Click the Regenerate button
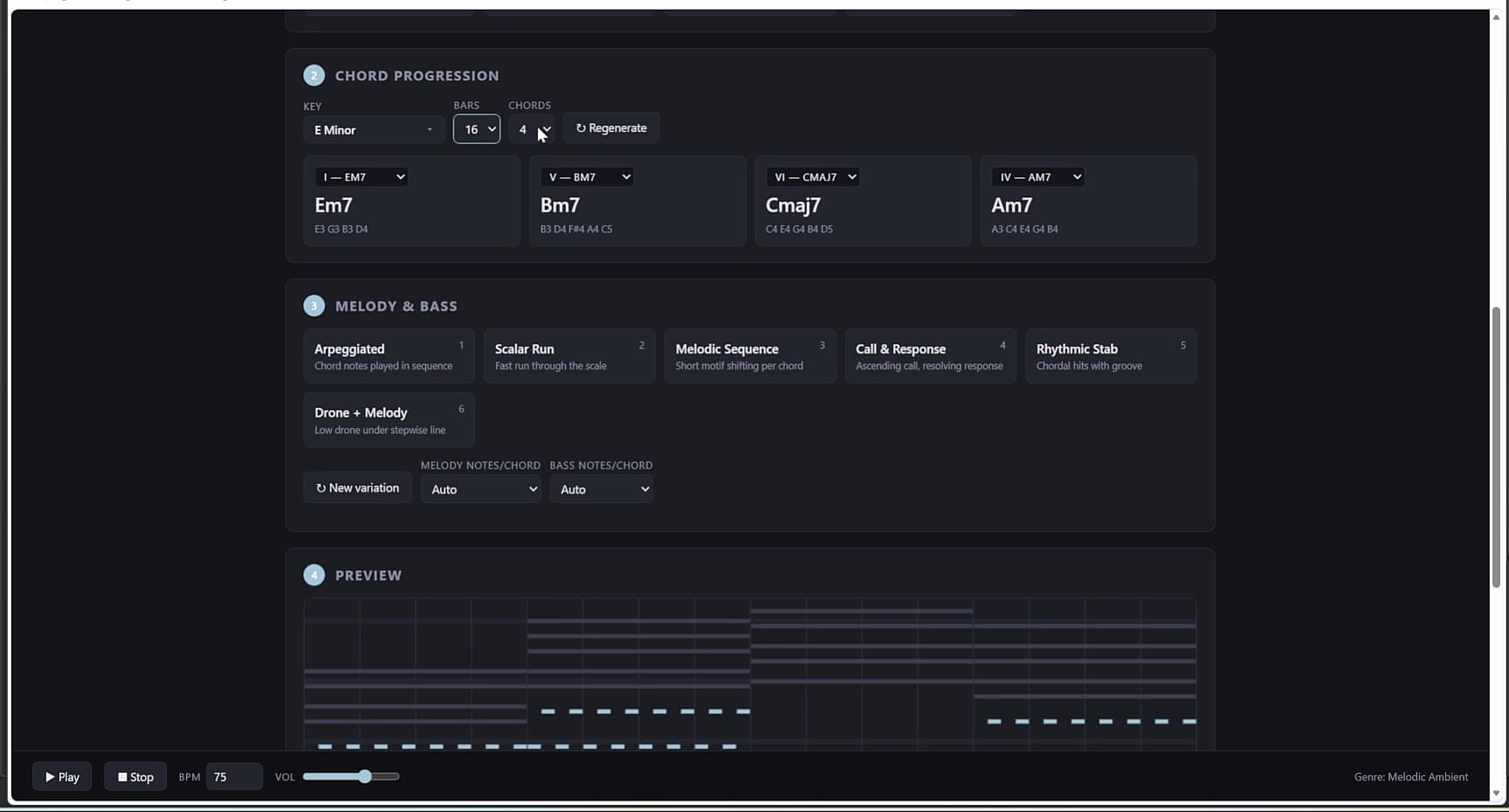 tap(611, 128)
